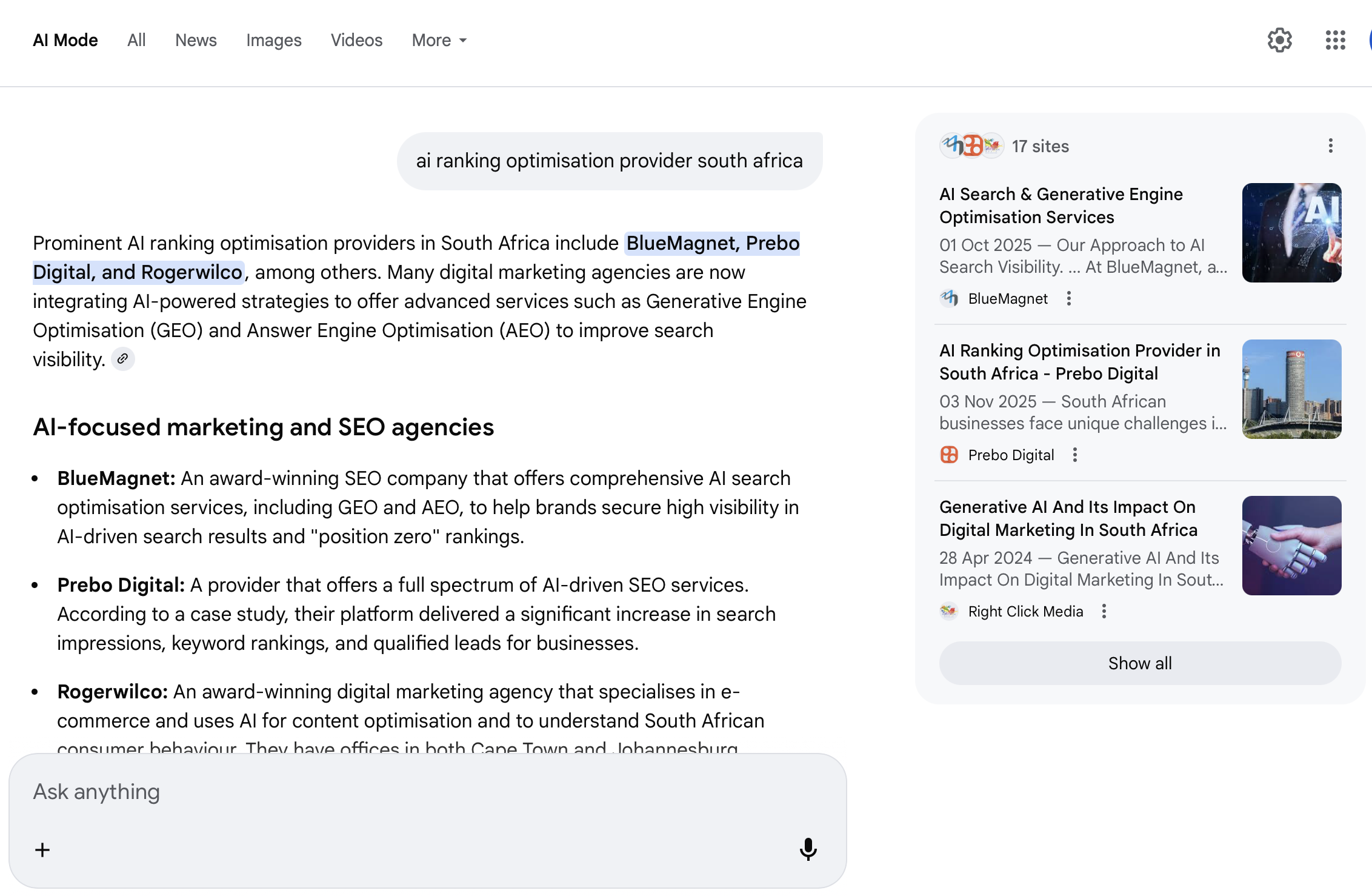Click the plus icon to attach content
Image resolution: width=1372 pixels, height=896 pixels.
42,849
